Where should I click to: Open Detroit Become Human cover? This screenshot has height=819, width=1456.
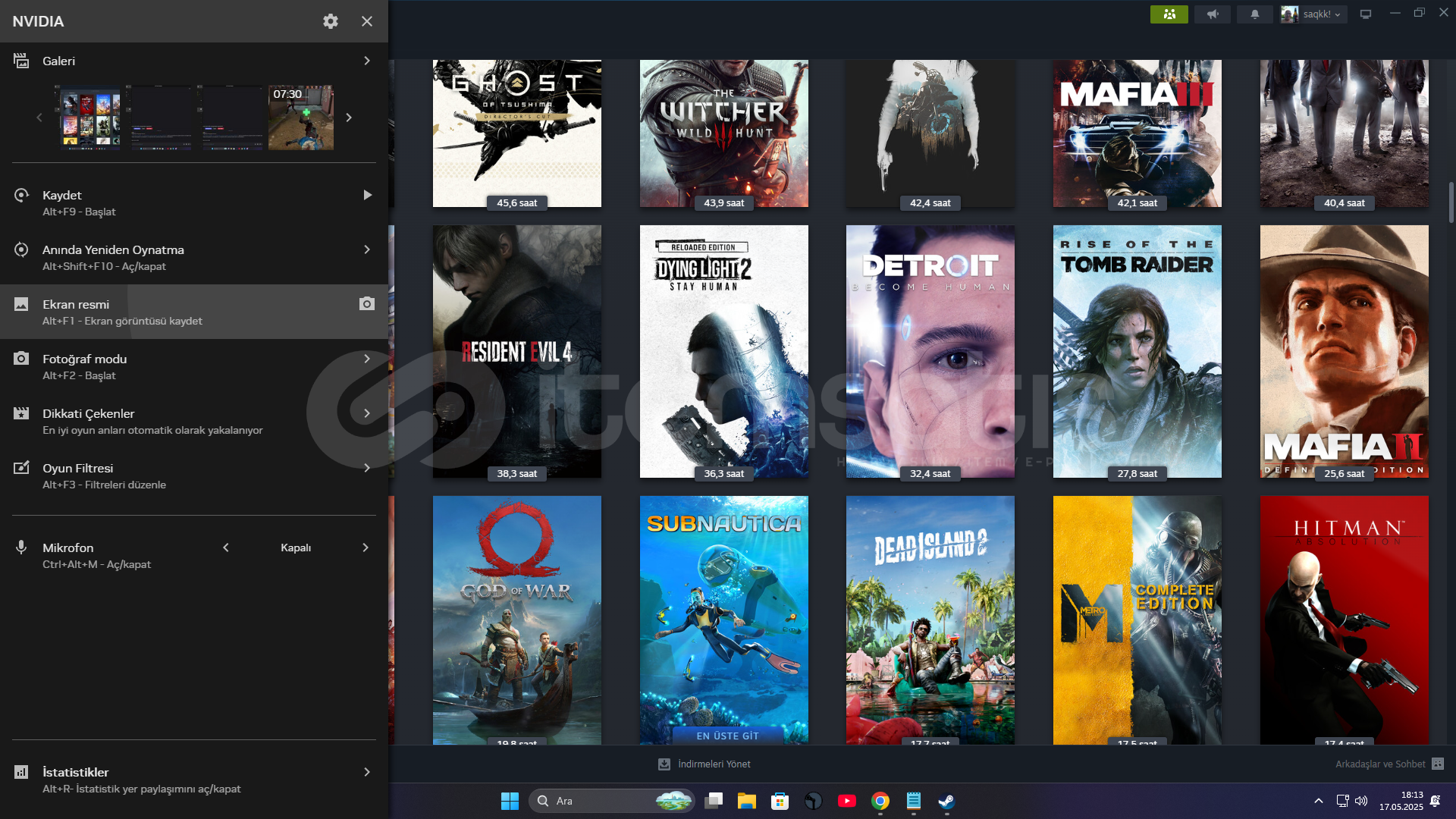click(x=930, y=351)
